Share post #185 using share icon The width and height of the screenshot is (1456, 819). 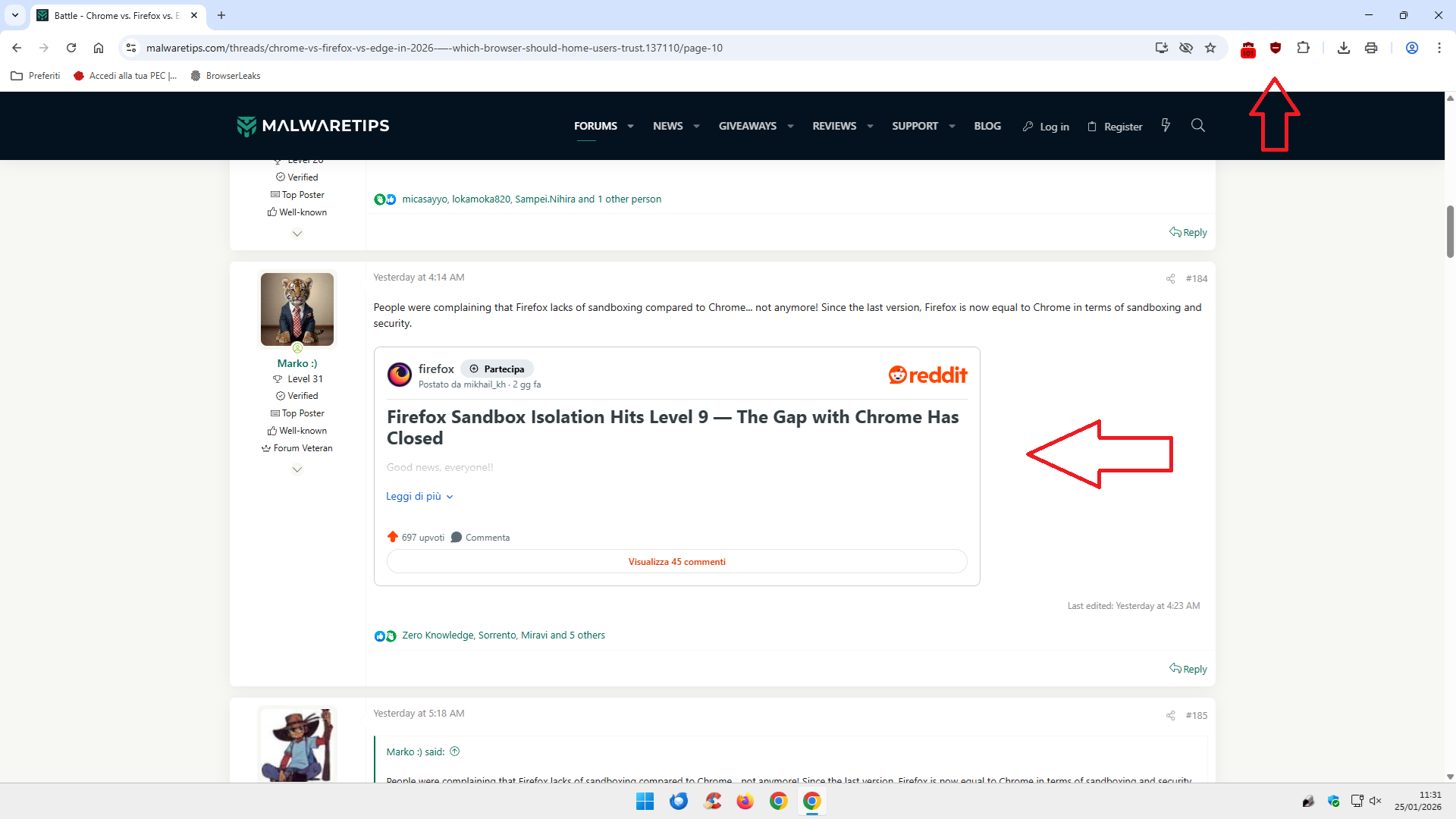pos(1170,716)
